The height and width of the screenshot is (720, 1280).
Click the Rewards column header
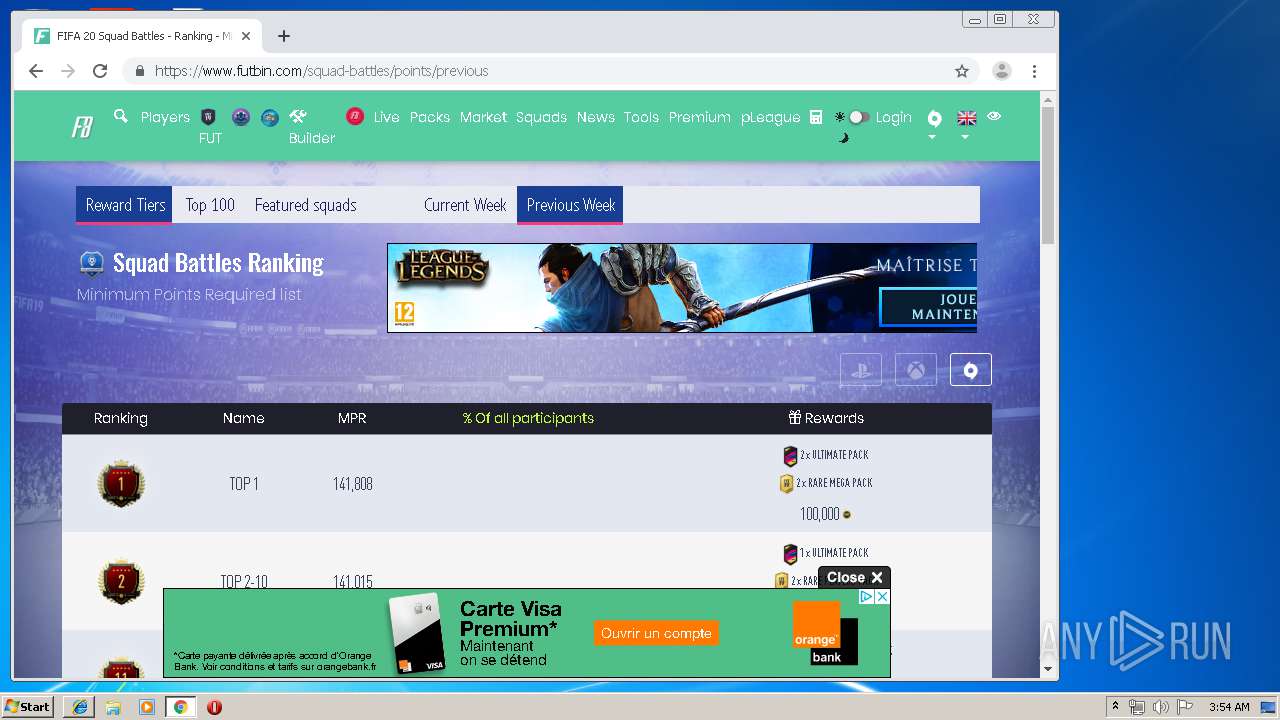click(x=826, y=418)
